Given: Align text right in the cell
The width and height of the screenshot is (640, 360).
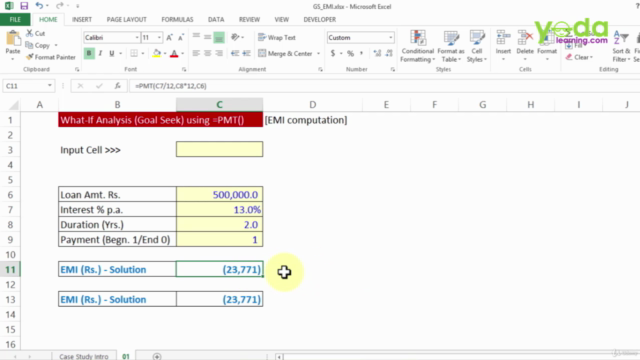Looking at the screenshot, I should (219, 53).
